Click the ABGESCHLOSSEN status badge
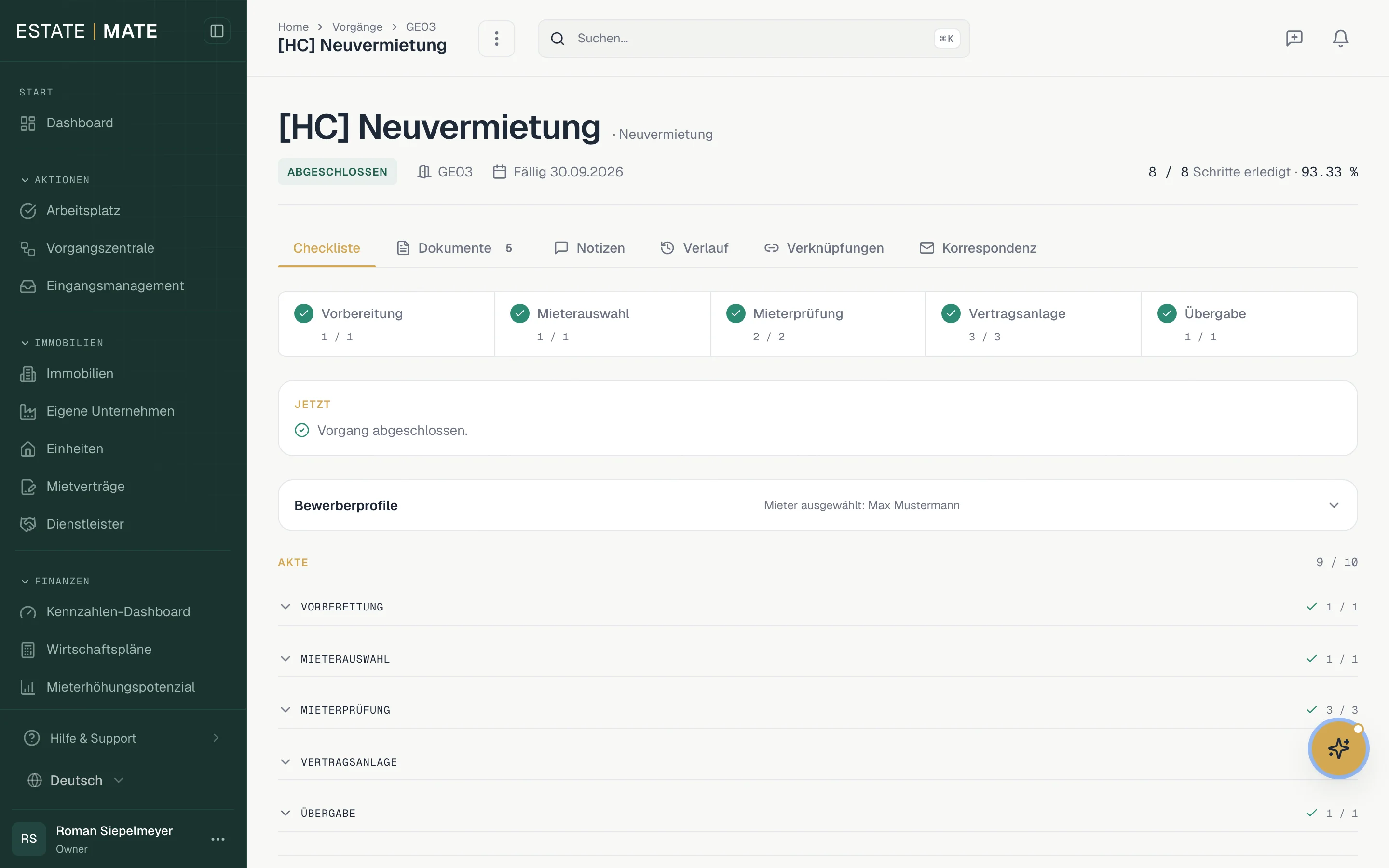This screenshot has width=1389, height=868. click(x=338, y=172)
